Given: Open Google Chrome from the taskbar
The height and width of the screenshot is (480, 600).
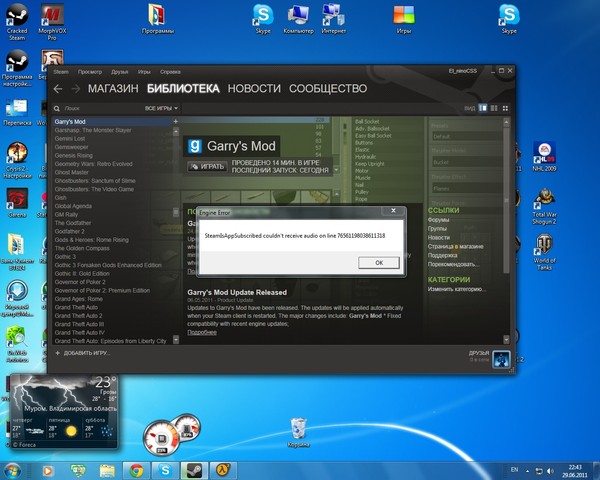Looking at the screenshot, I should tap(136, 470).
